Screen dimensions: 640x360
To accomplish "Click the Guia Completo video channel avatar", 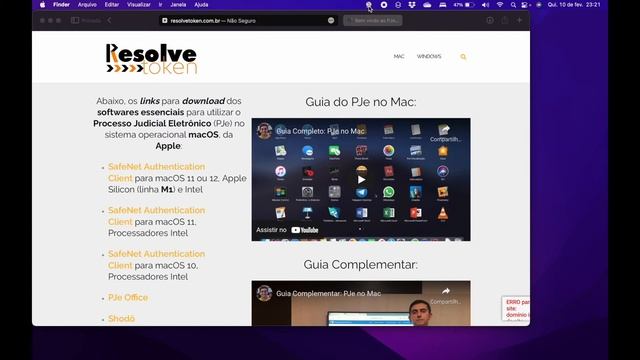I will [264, 131].
